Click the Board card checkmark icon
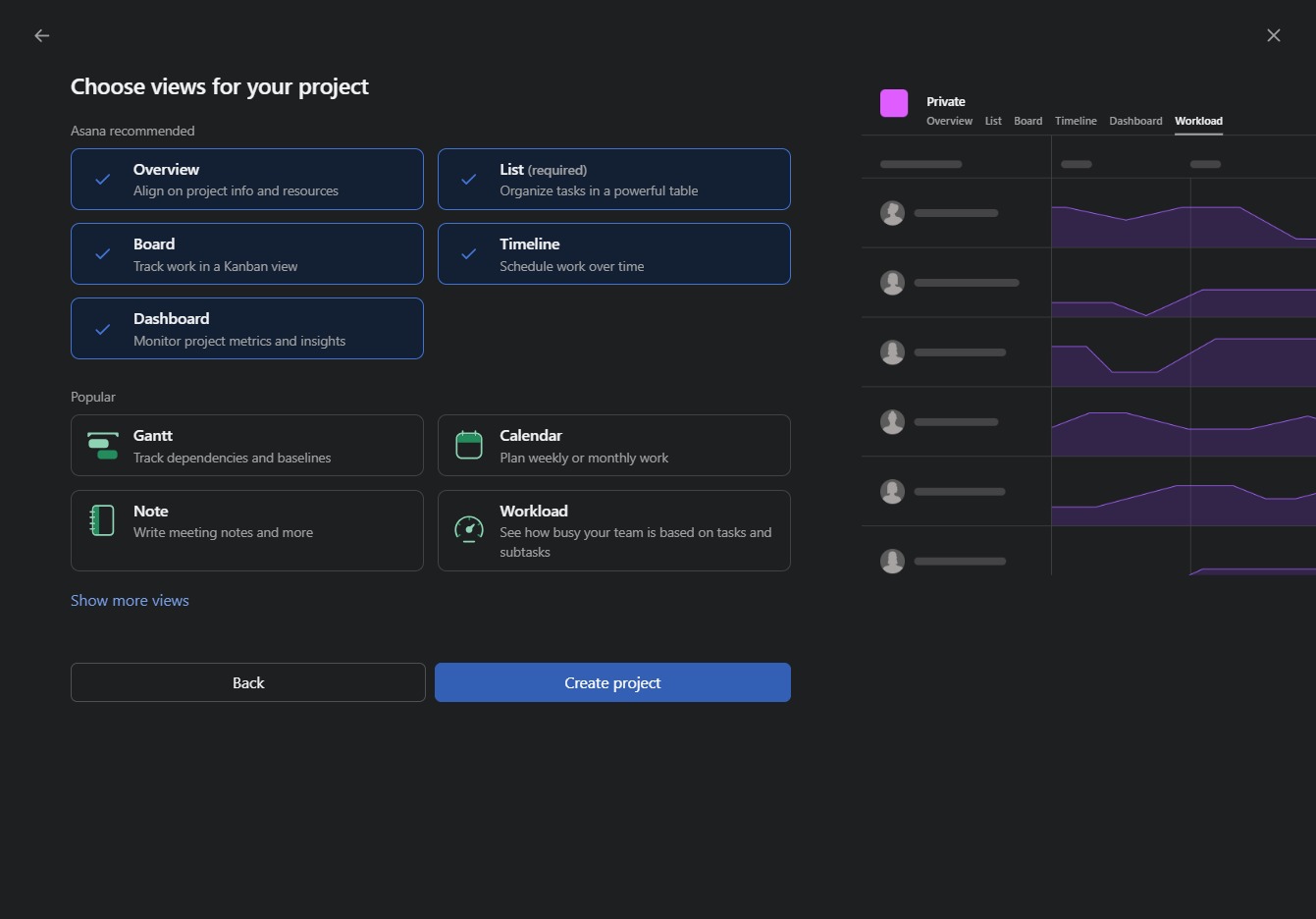 point(102,253)
